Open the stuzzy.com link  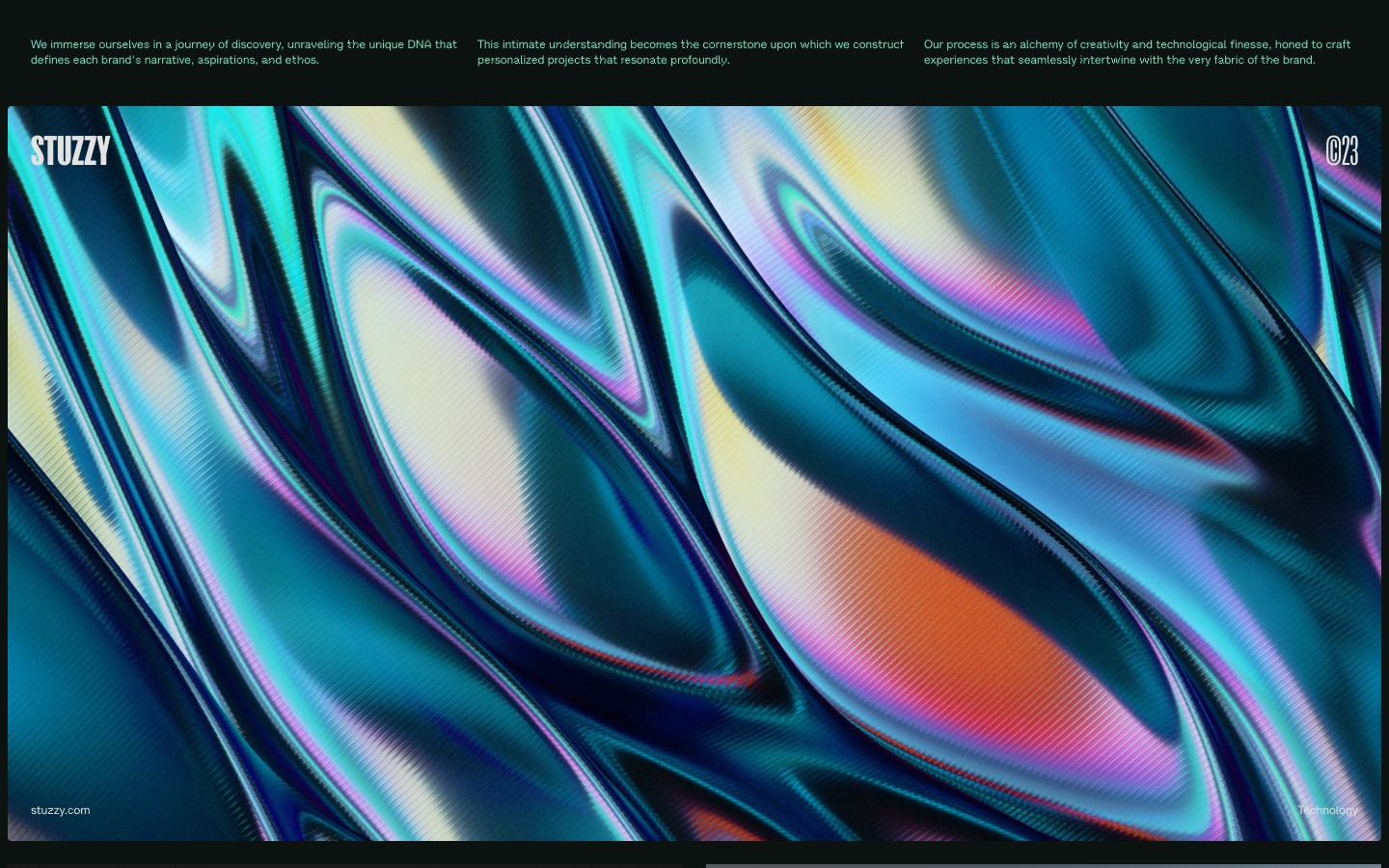pyautogui.click(x=60, y=810)
